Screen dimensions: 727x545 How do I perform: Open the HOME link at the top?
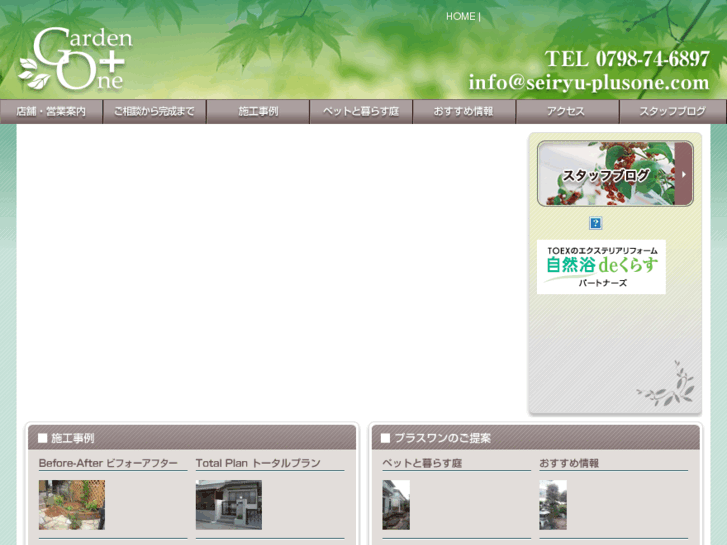pyautogui.click(x=460, y=17)
